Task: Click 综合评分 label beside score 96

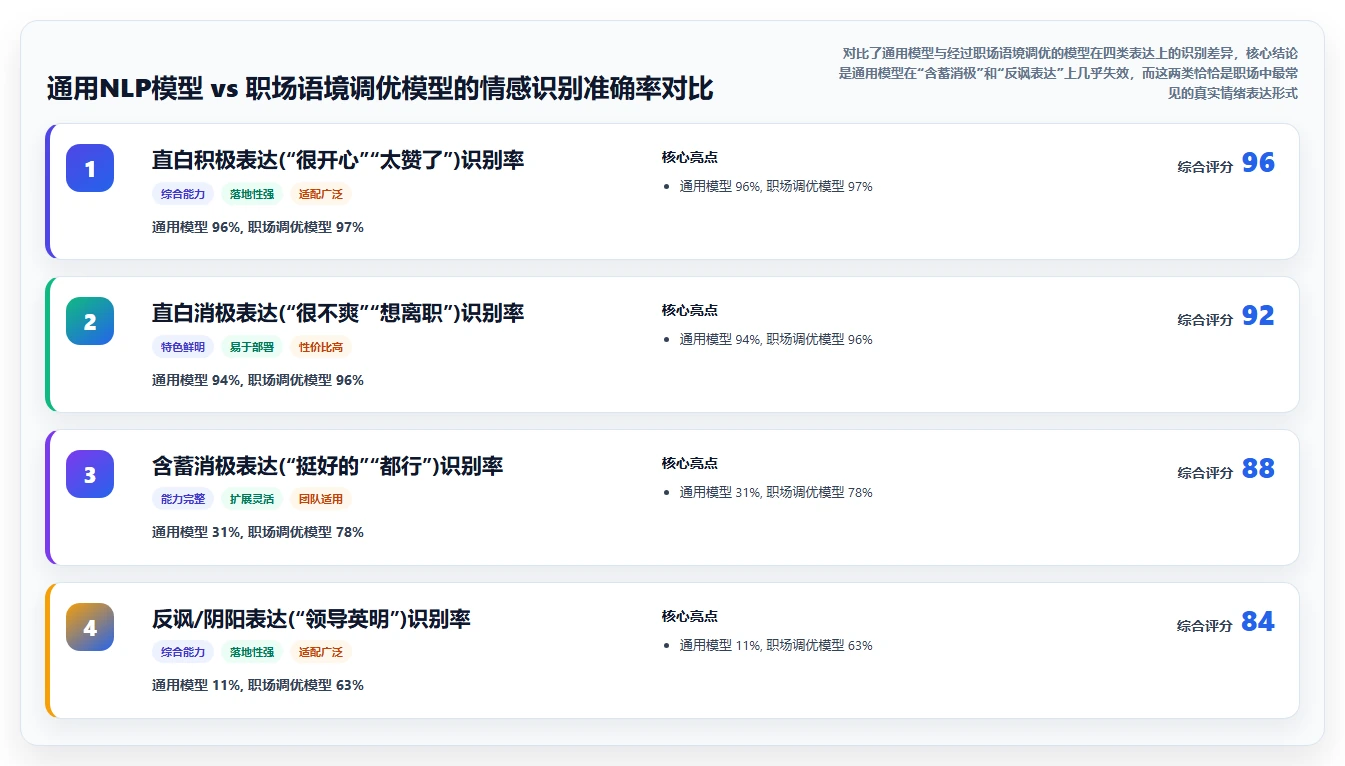Action: click(1205, 167)
